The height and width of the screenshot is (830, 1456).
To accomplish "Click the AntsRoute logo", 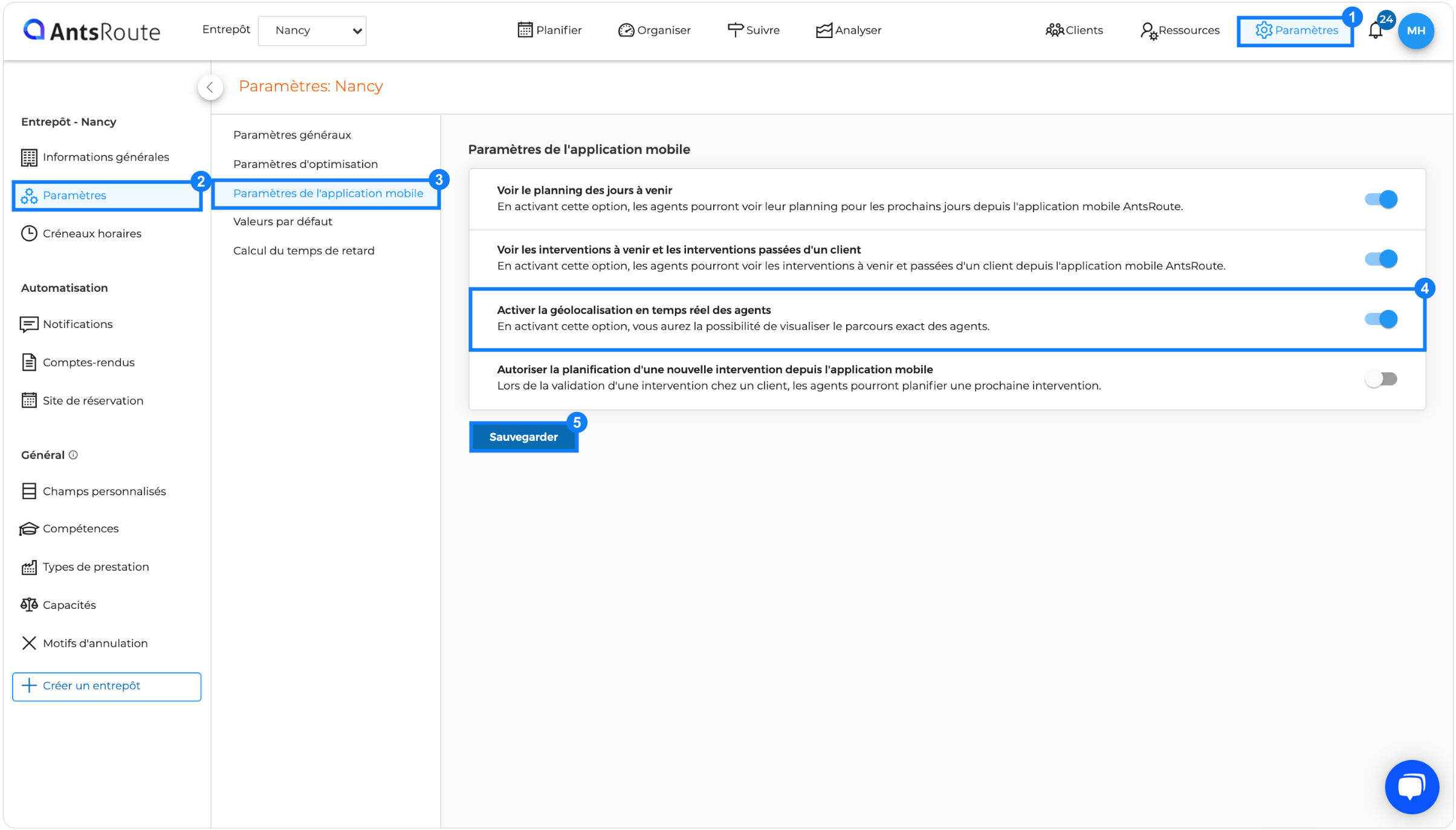I will coord(92,30).
